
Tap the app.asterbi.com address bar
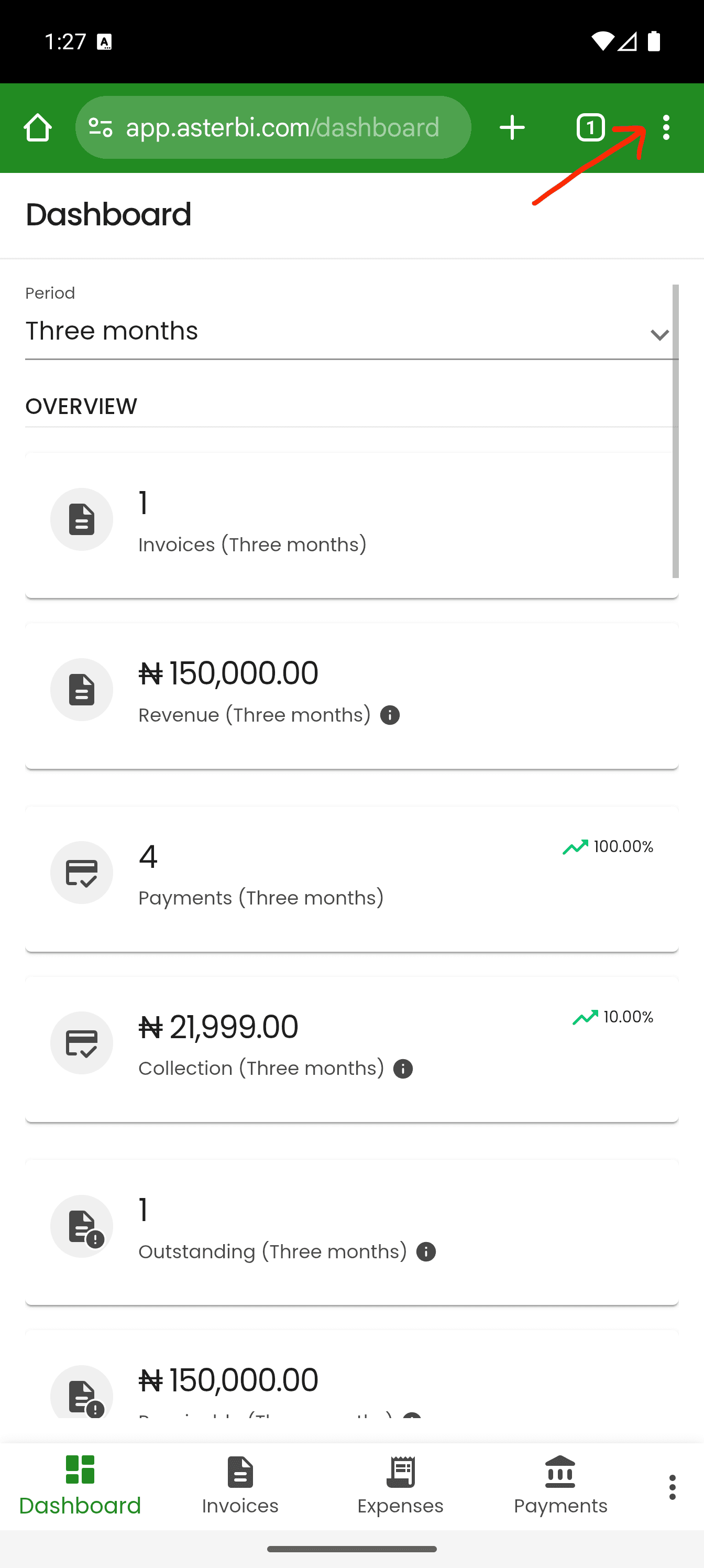point(282,128)
